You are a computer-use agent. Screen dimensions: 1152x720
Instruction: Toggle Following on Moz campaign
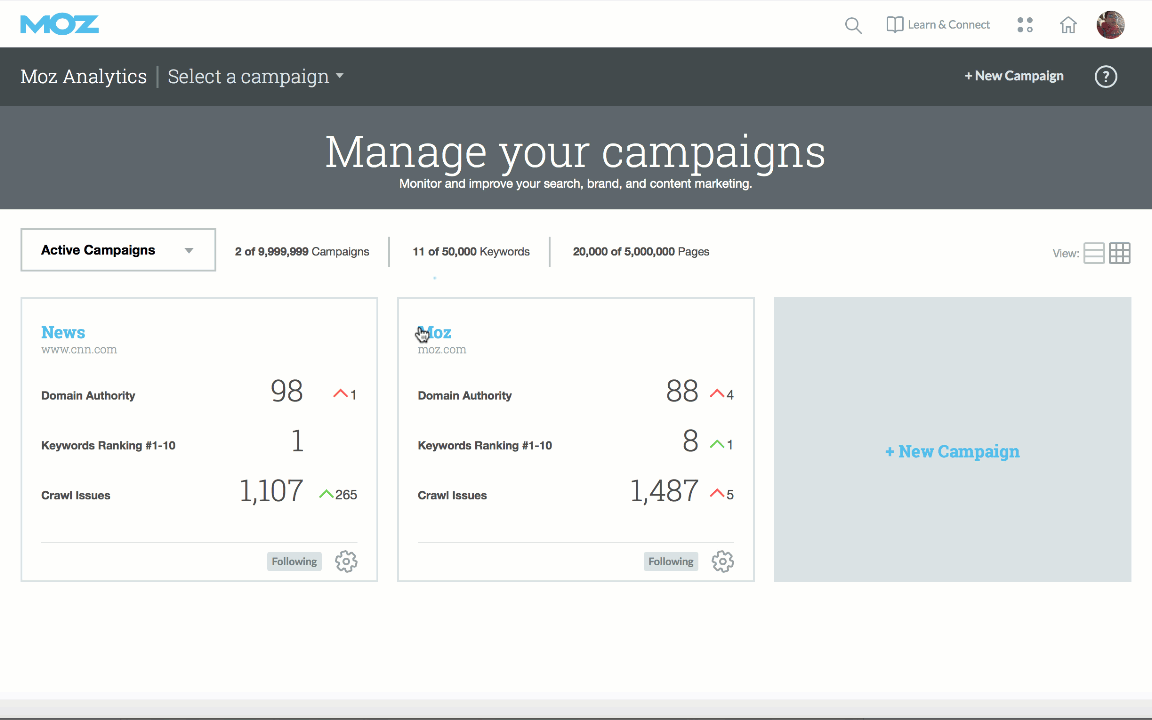670,561
